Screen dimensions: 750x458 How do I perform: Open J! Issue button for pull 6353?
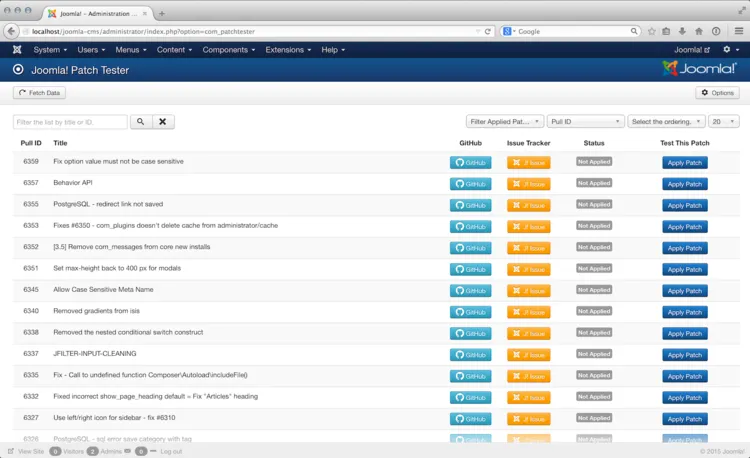pos(529,227)
